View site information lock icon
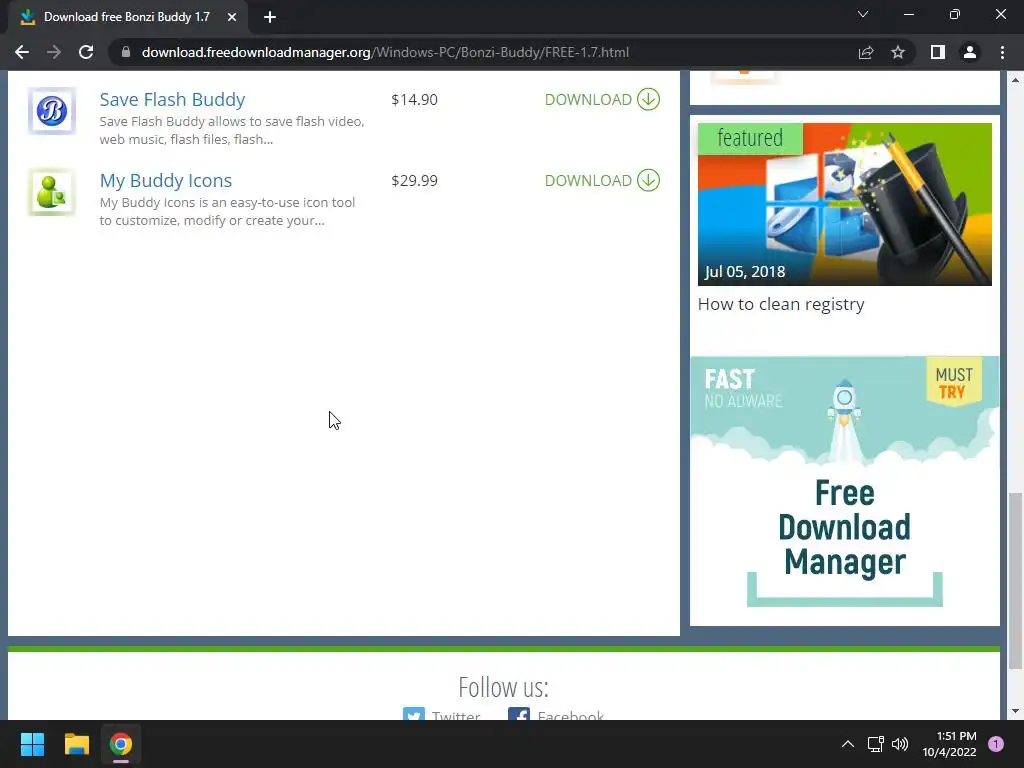The width and height of the screenshot is (1024, 768). [x=126, y=52]
